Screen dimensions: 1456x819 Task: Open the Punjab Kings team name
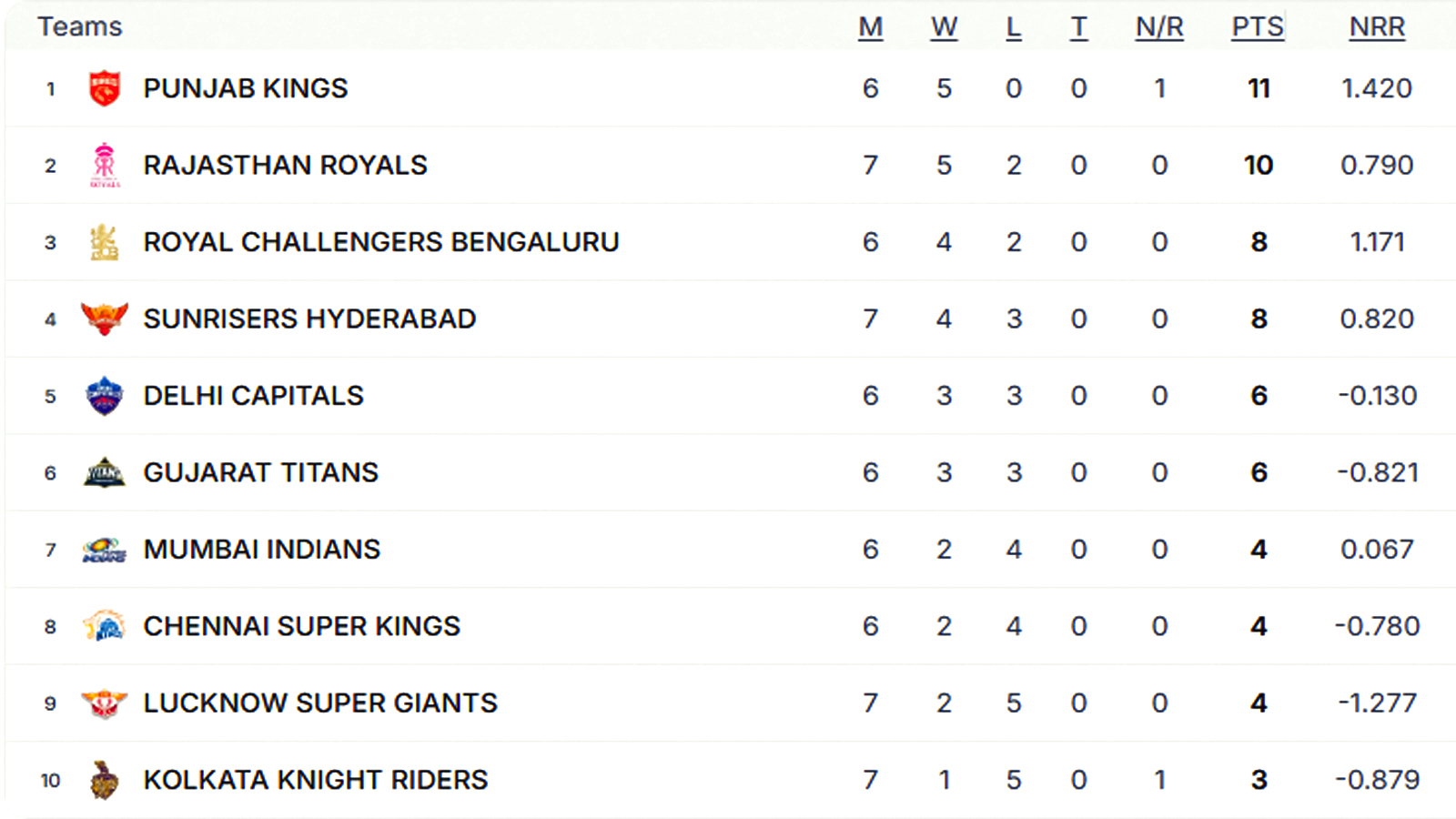coord(246,88)
